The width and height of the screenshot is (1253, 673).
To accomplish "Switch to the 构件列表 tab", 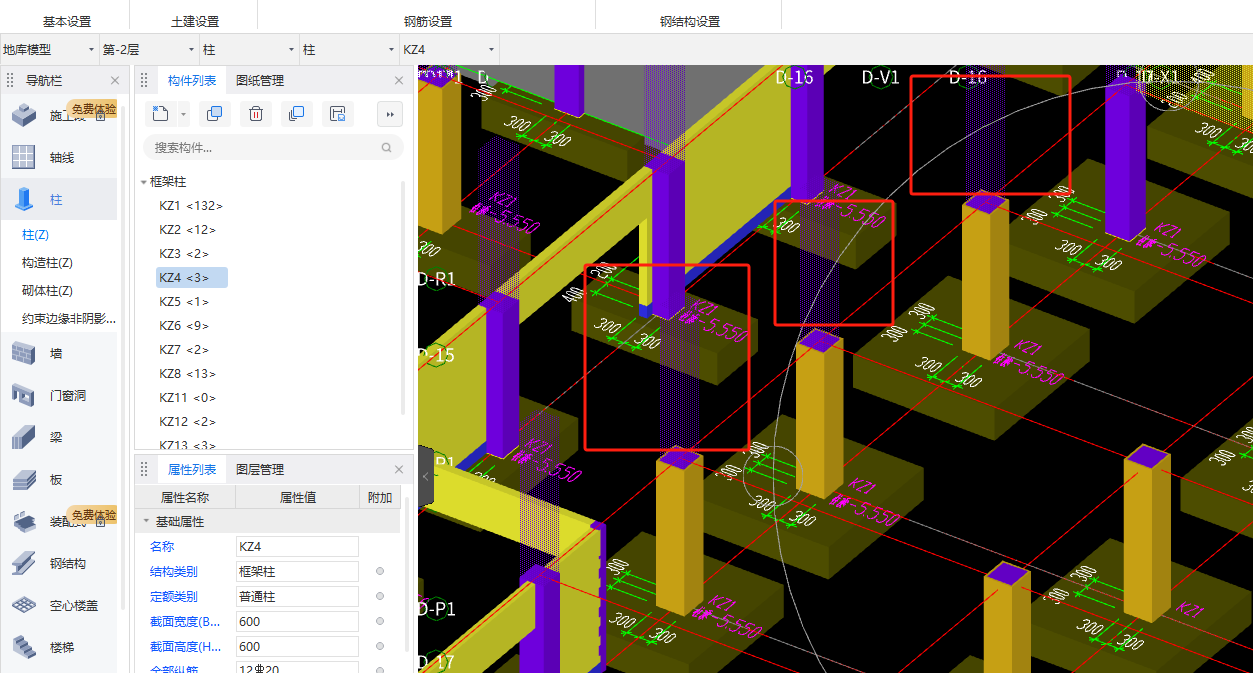I will click(x=192, y=80).
